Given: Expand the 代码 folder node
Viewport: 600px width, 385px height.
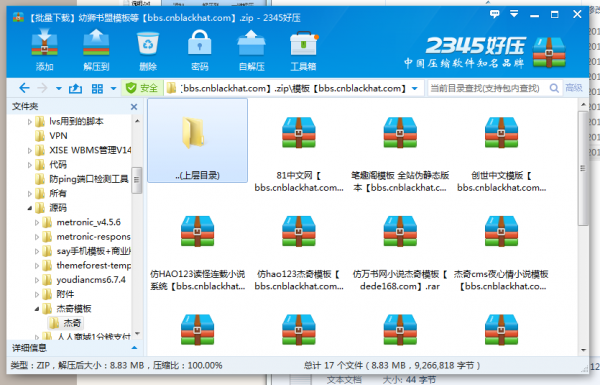Looking at the screenshot, I should pyautogui.click(x=29, y=165).
